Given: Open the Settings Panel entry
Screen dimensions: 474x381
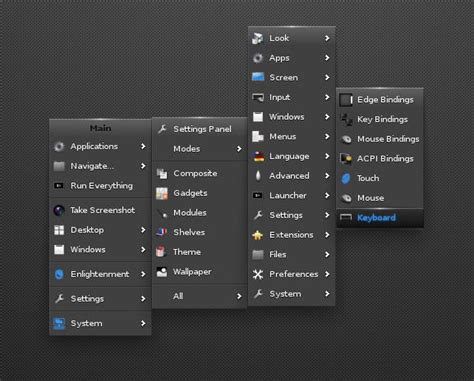Looking at the screenshot, I should point(200,129).
